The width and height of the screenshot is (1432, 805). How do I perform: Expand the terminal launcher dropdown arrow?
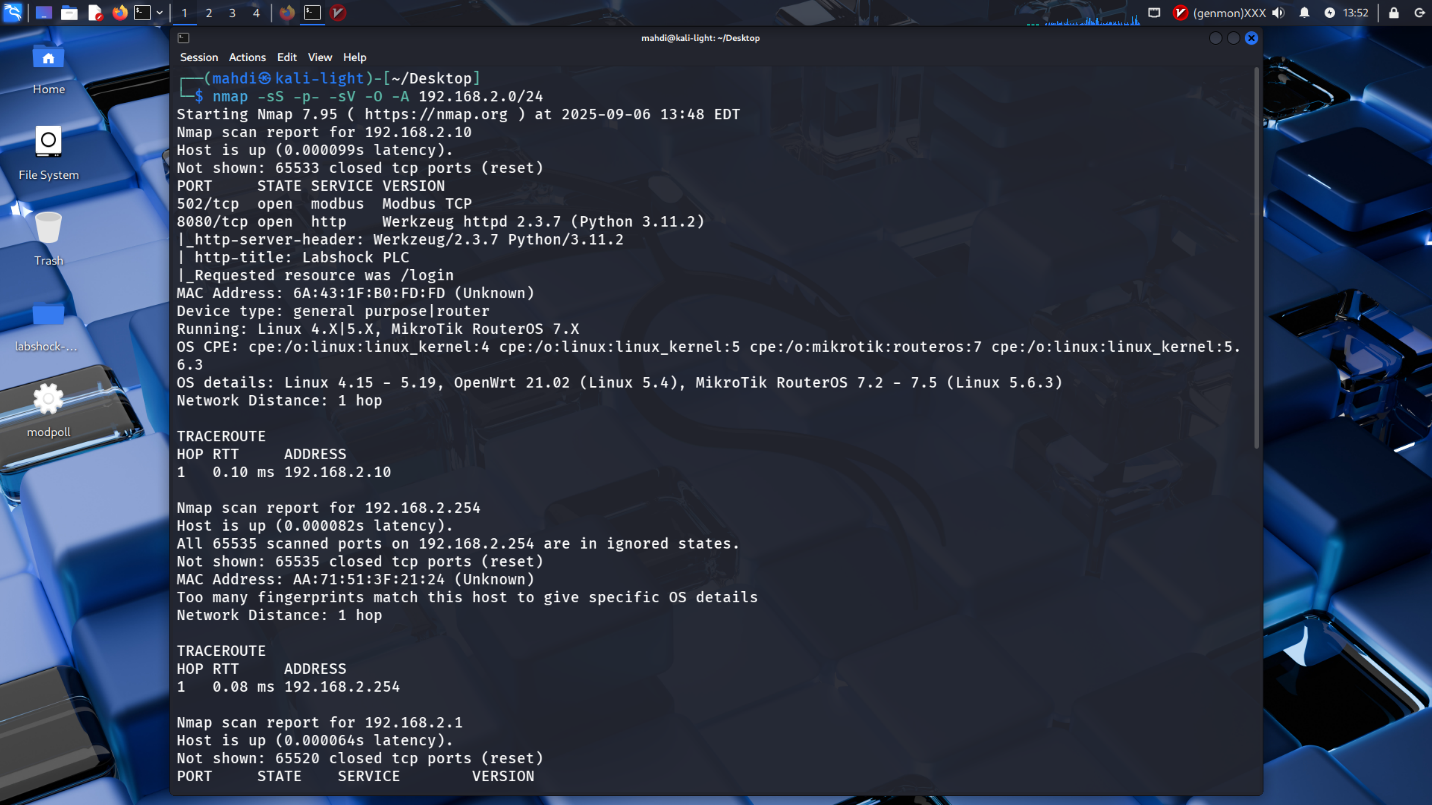(x=160, y=13)
